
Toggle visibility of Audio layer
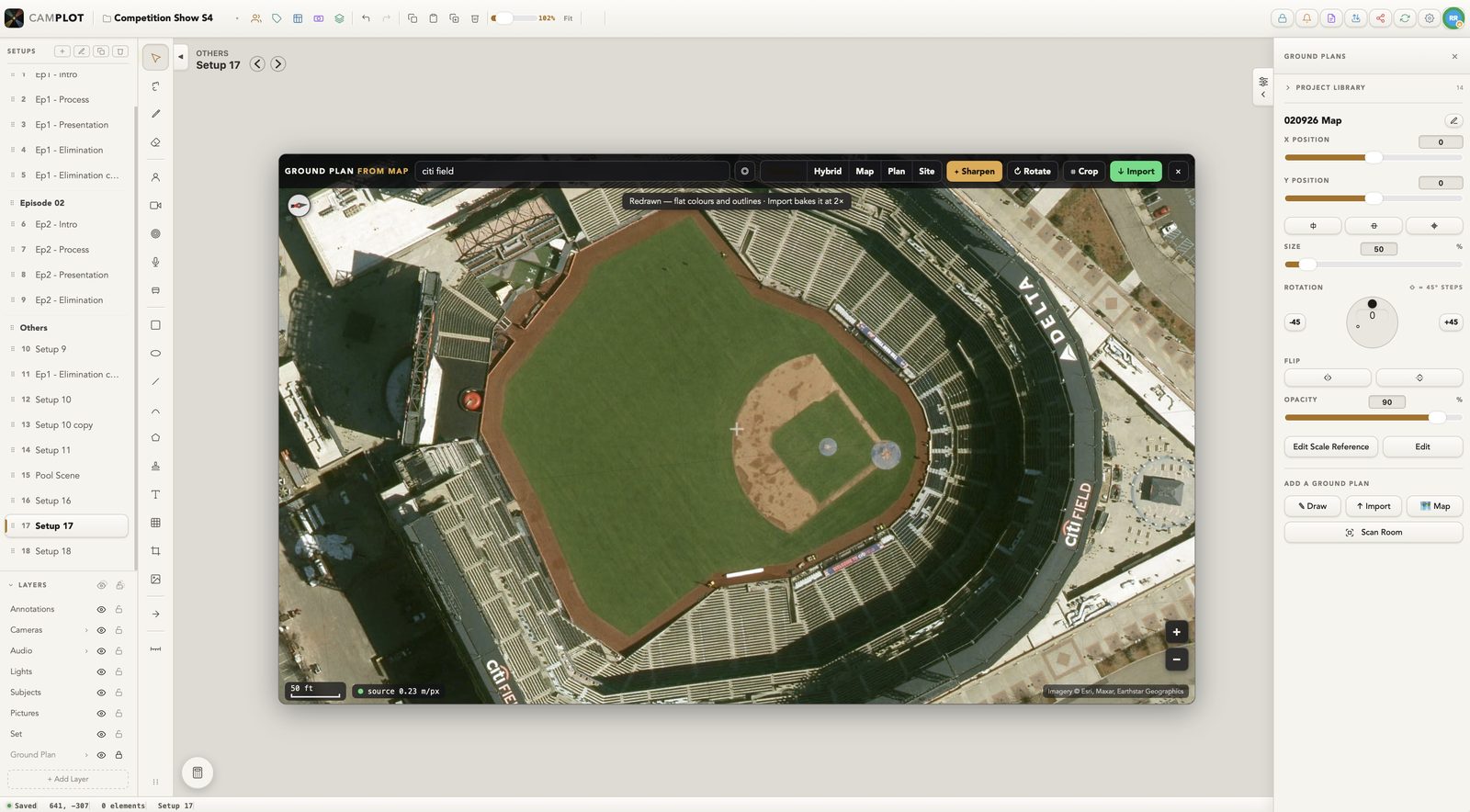(x=101, y=651)
